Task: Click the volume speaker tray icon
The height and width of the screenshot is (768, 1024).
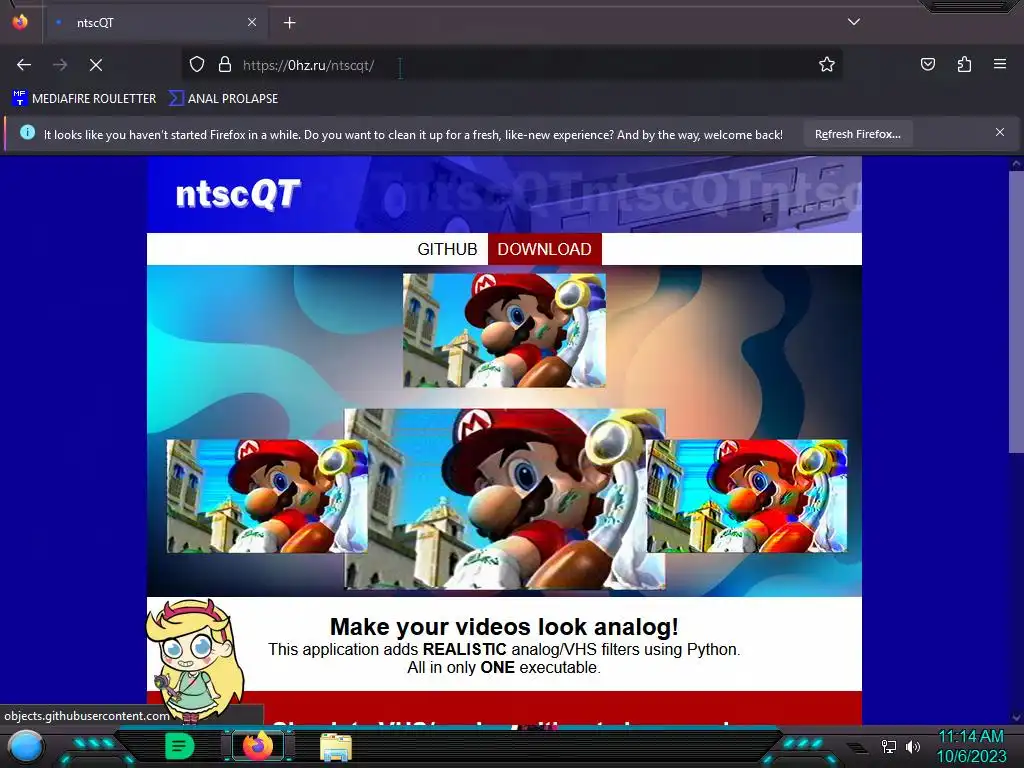Action: tap(913, 746)
